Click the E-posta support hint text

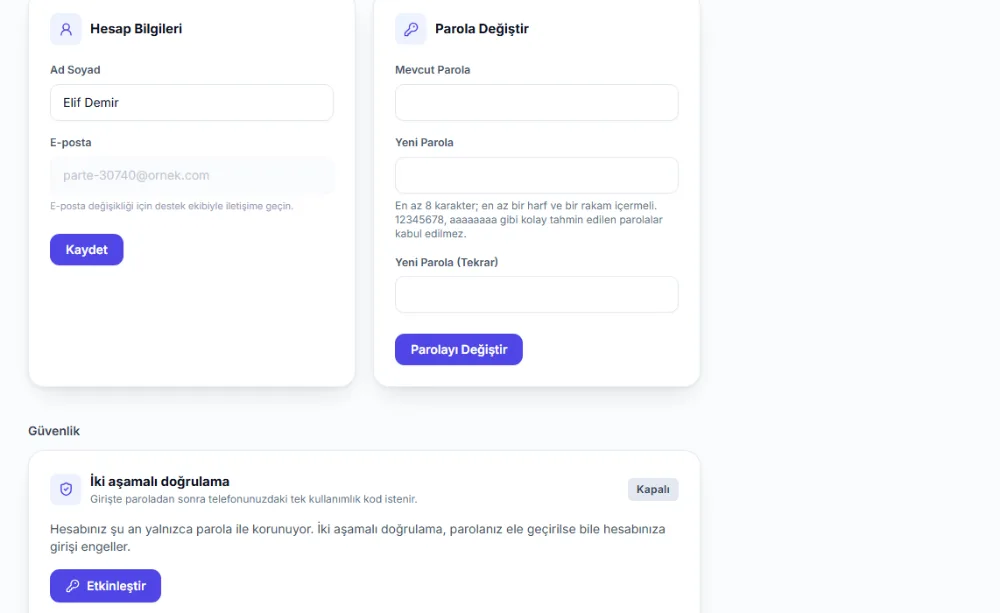click(x=172, y=206)
